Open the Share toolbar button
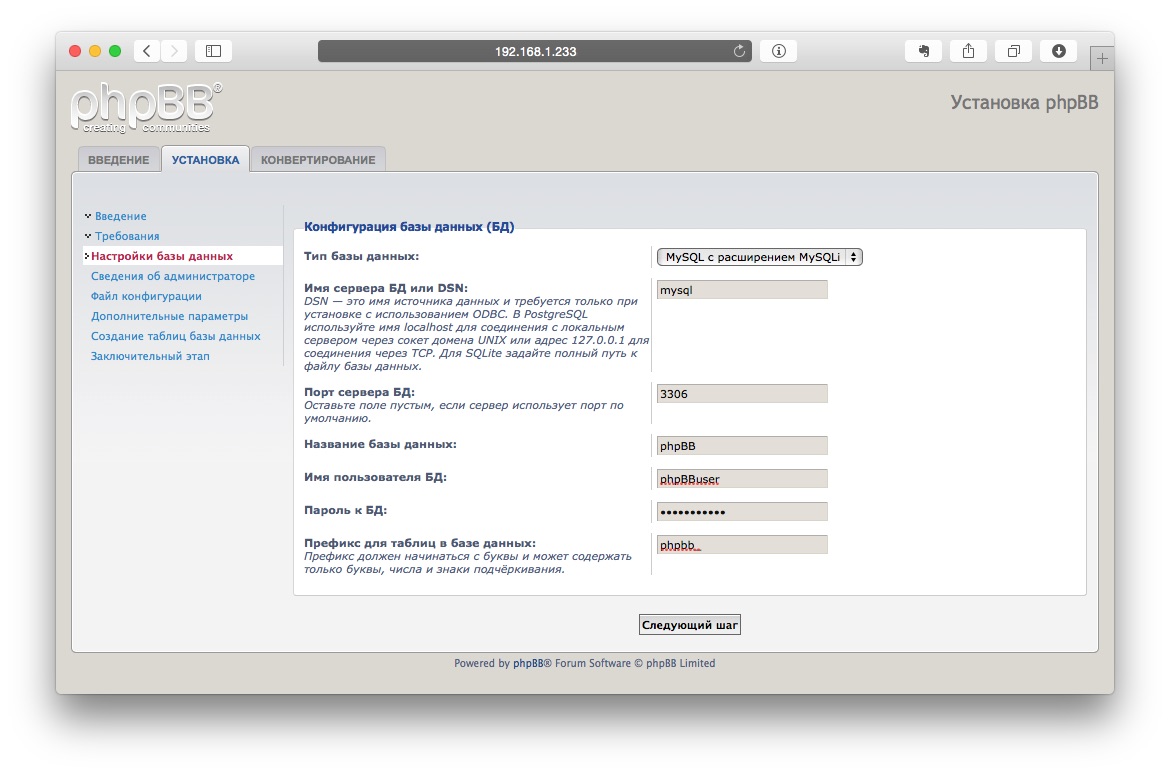 click(969, 51)
